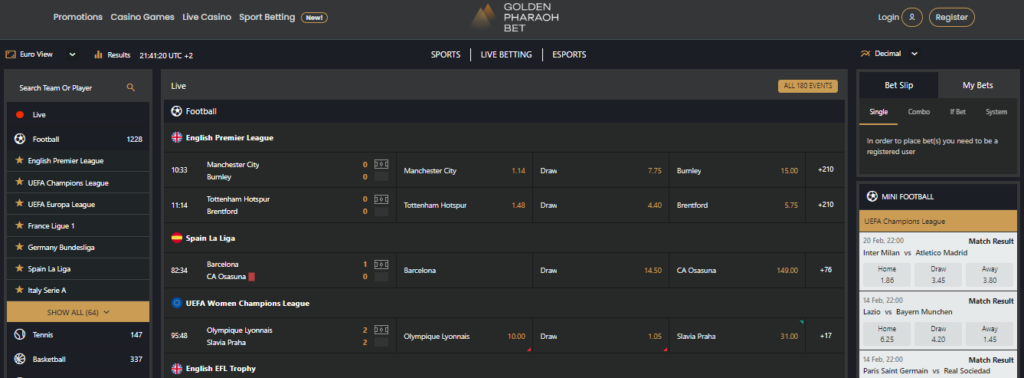The height and width of the screenshot is (378, 1024).
Task: Click the Register button
Action: click(952, 18)
